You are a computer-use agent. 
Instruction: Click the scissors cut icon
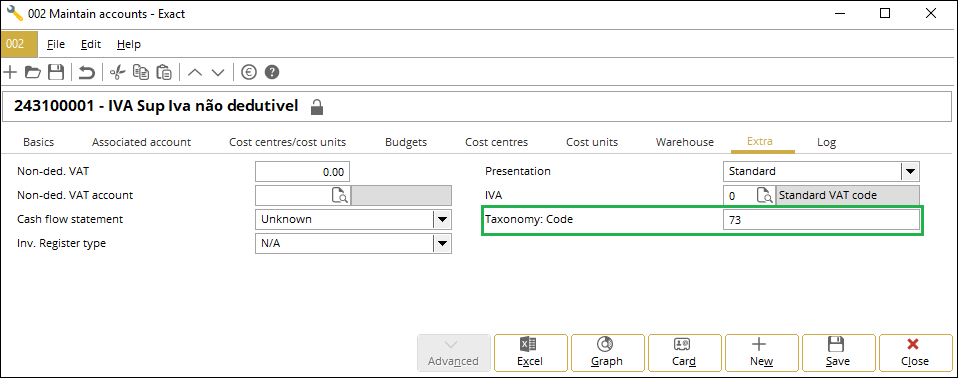tap(117, 72)
